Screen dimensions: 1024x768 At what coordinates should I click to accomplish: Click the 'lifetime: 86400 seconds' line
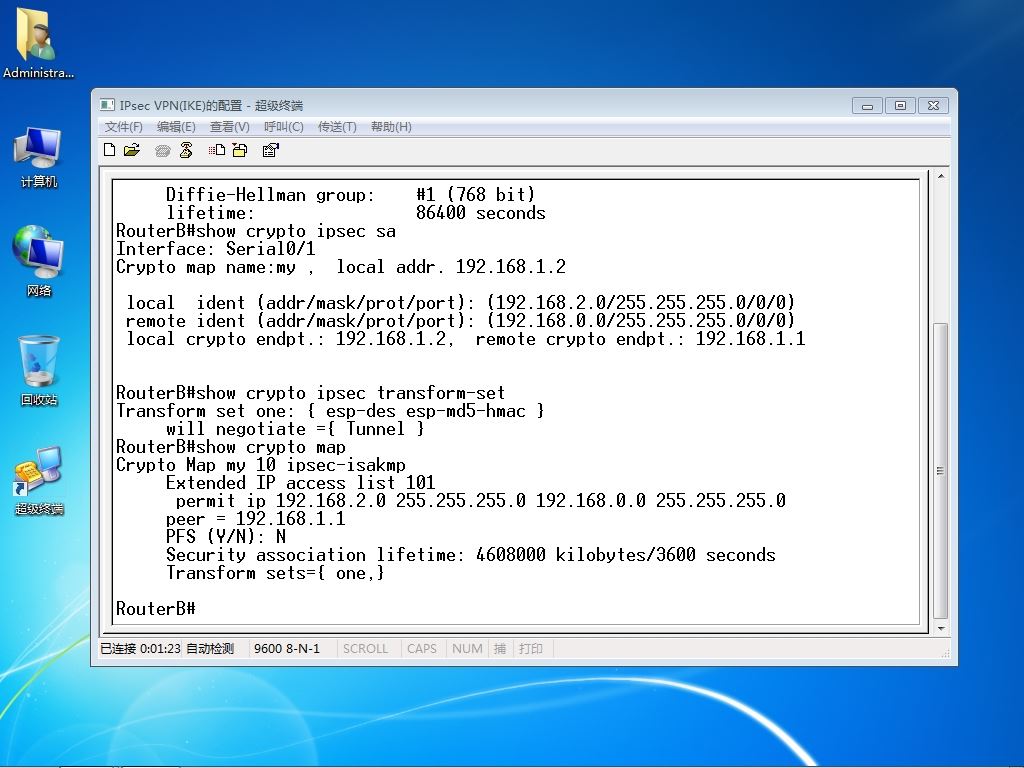tap(355, 213)
